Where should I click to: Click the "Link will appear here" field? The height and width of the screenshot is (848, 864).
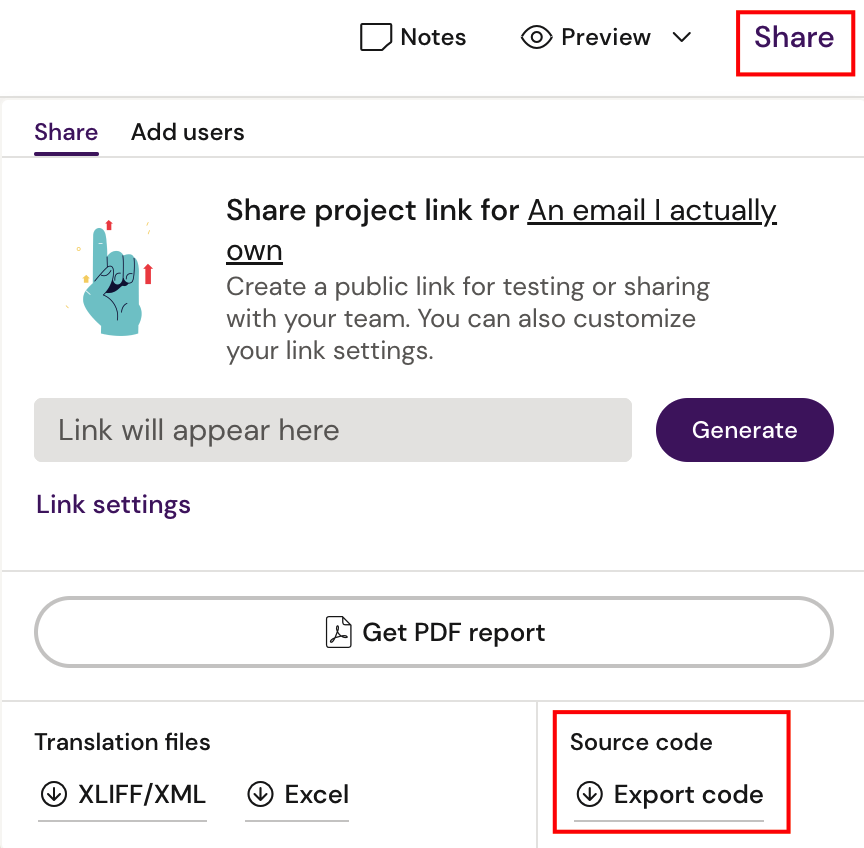tap(332, 431)
